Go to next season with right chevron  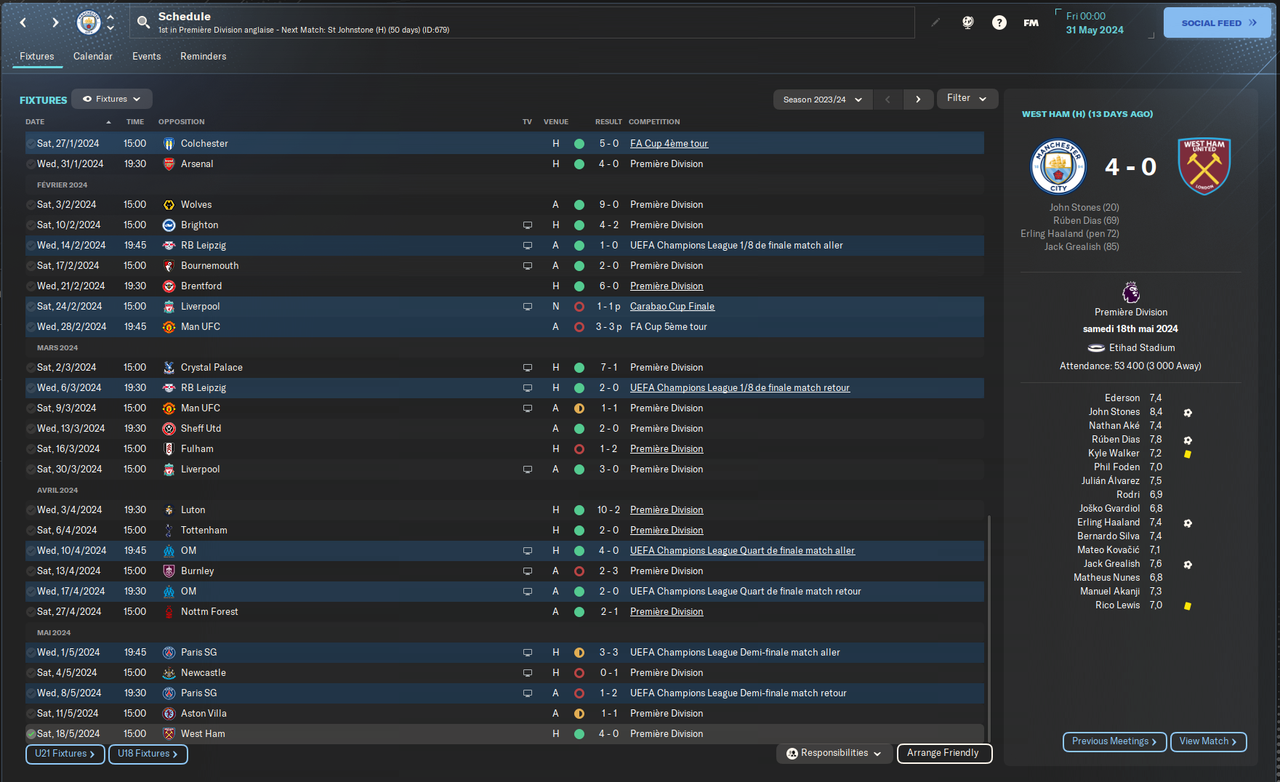tap(918, 99)
